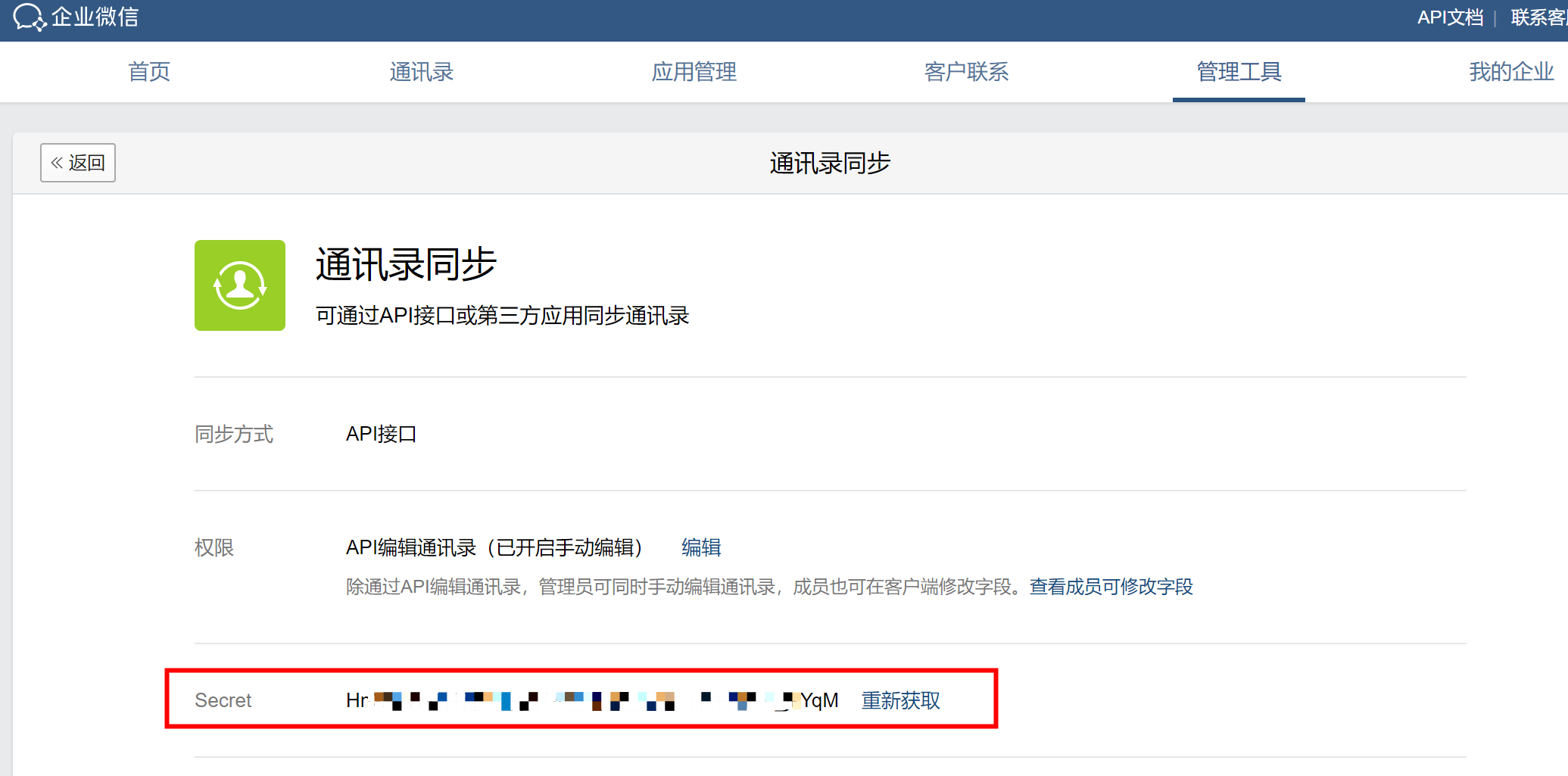Open the 我的企业 tab

pos(1512,72)
